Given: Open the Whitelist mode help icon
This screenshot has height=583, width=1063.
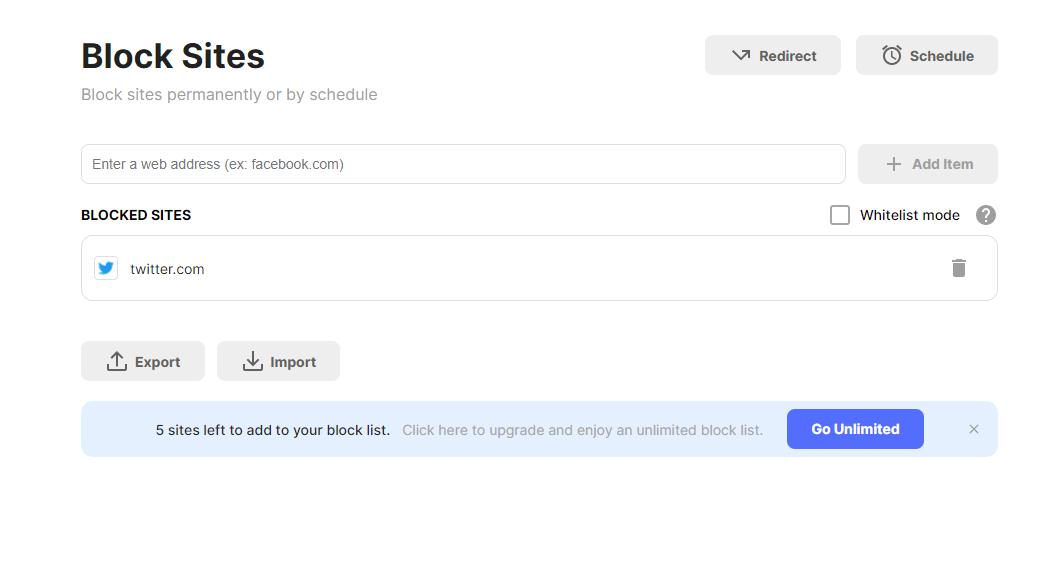Looking at the screenshot, I should pyautogui.click(x=985, y=215).
